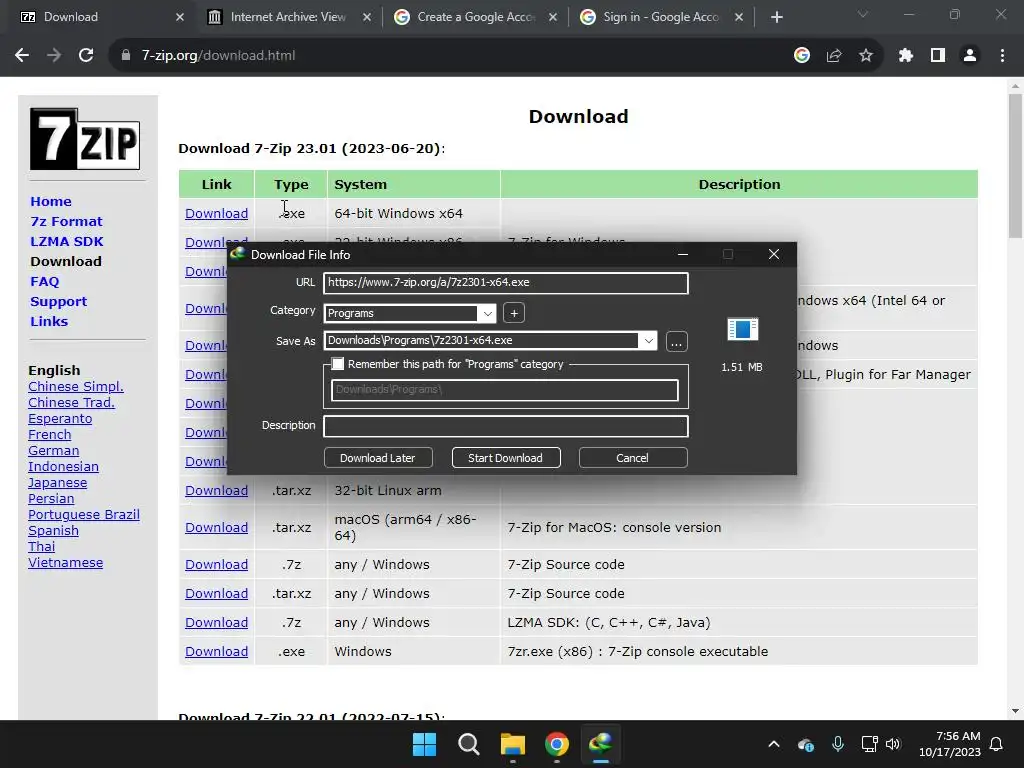Open the clock and date panel

click(x=950, y=744)
